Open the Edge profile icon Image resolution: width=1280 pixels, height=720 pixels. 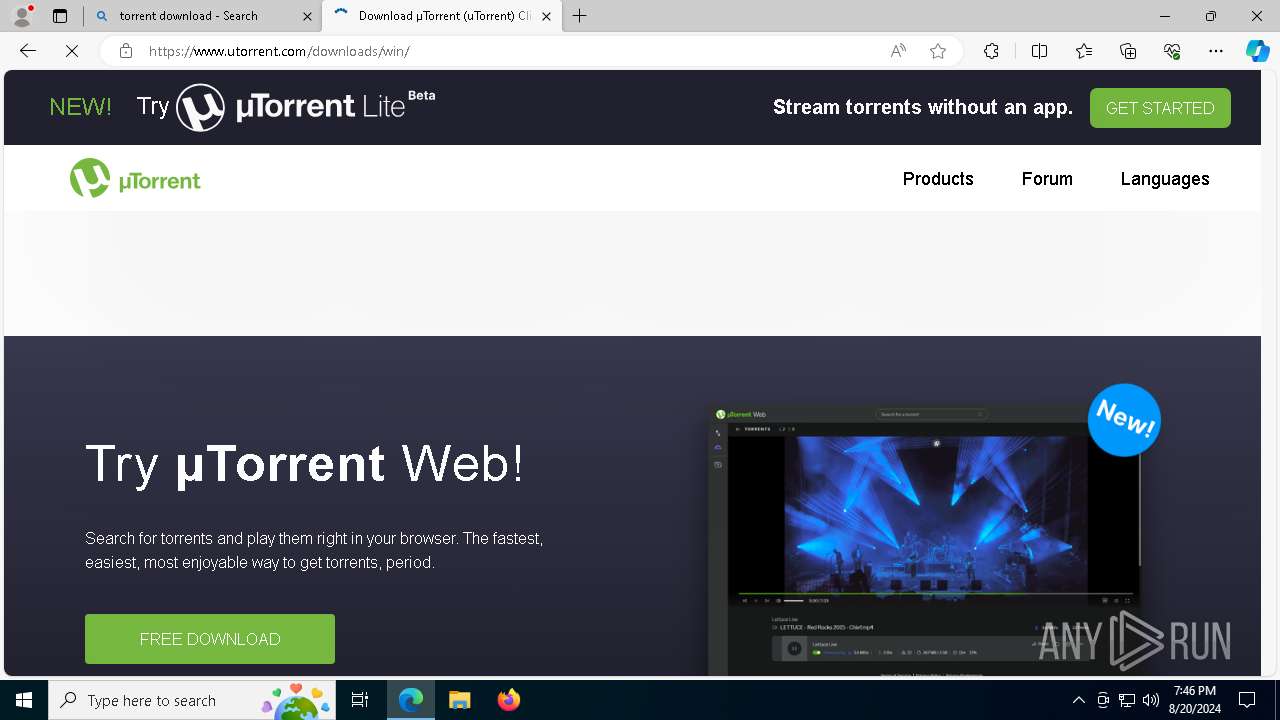pyautogui.click(x=22, y=16)
